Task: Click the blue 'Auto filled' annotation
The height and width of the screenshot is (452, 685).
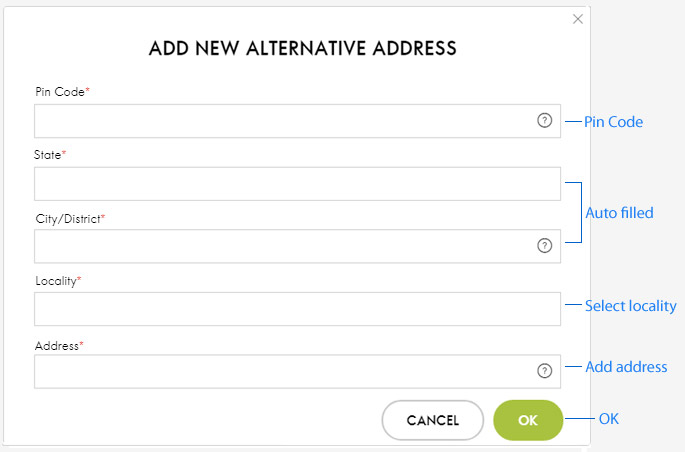Action: coord(619,213)
